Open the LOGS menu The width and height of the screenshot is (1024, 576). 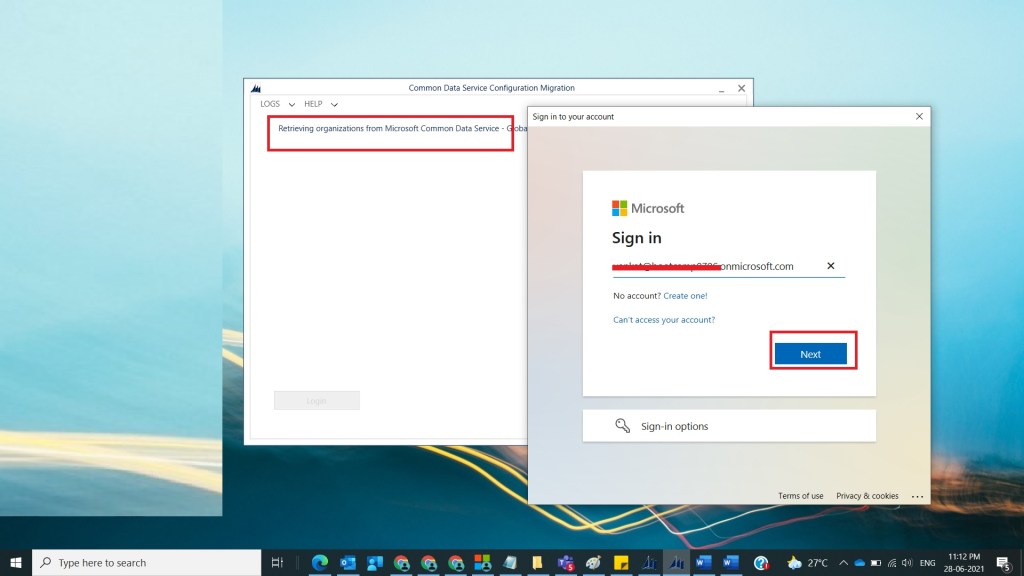pos(270,104)
